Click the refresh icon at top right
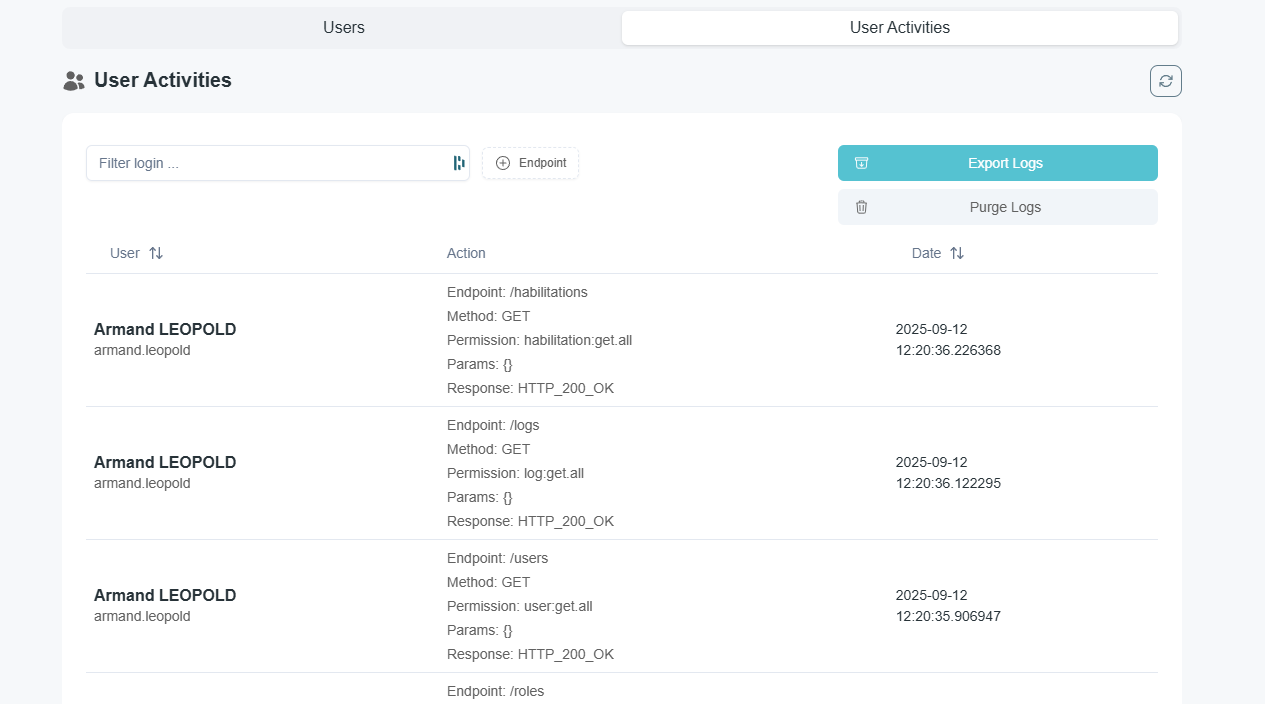Screen dimensions: 1265x704 [x=1164, y=80]
